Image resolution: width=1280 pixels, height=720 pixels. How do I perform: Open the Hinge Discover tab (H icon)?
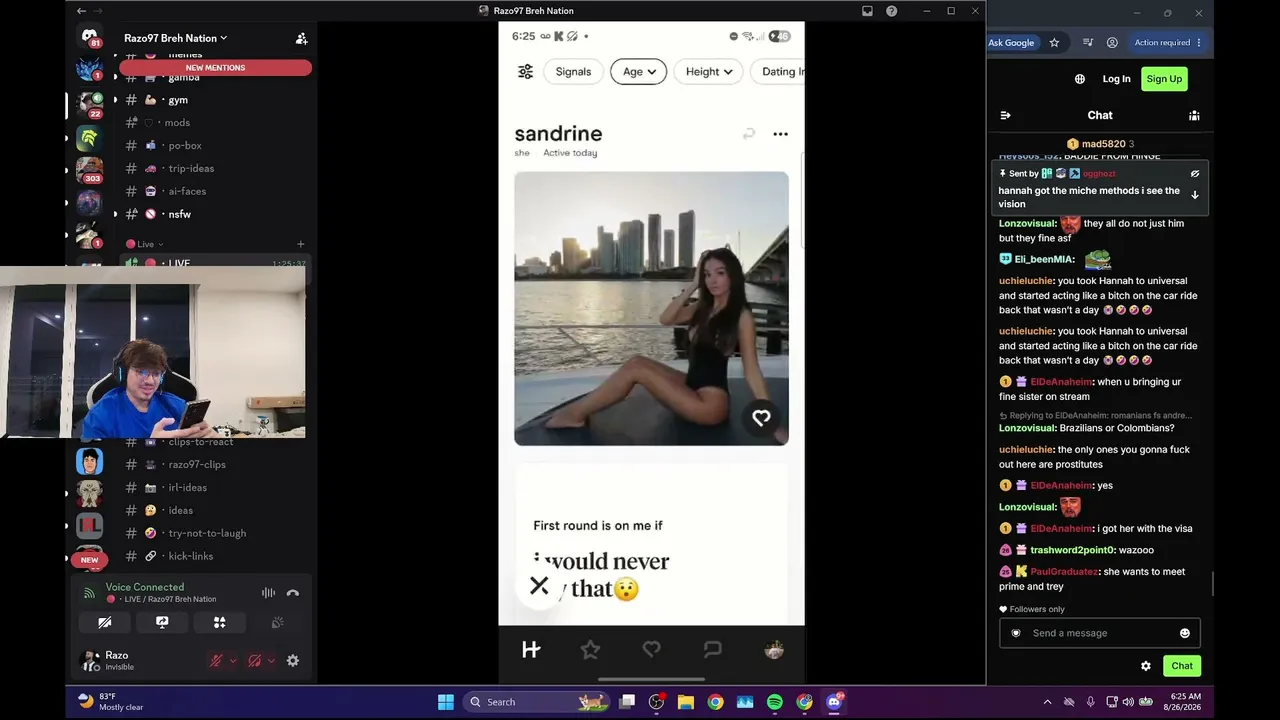click(531, 650)
